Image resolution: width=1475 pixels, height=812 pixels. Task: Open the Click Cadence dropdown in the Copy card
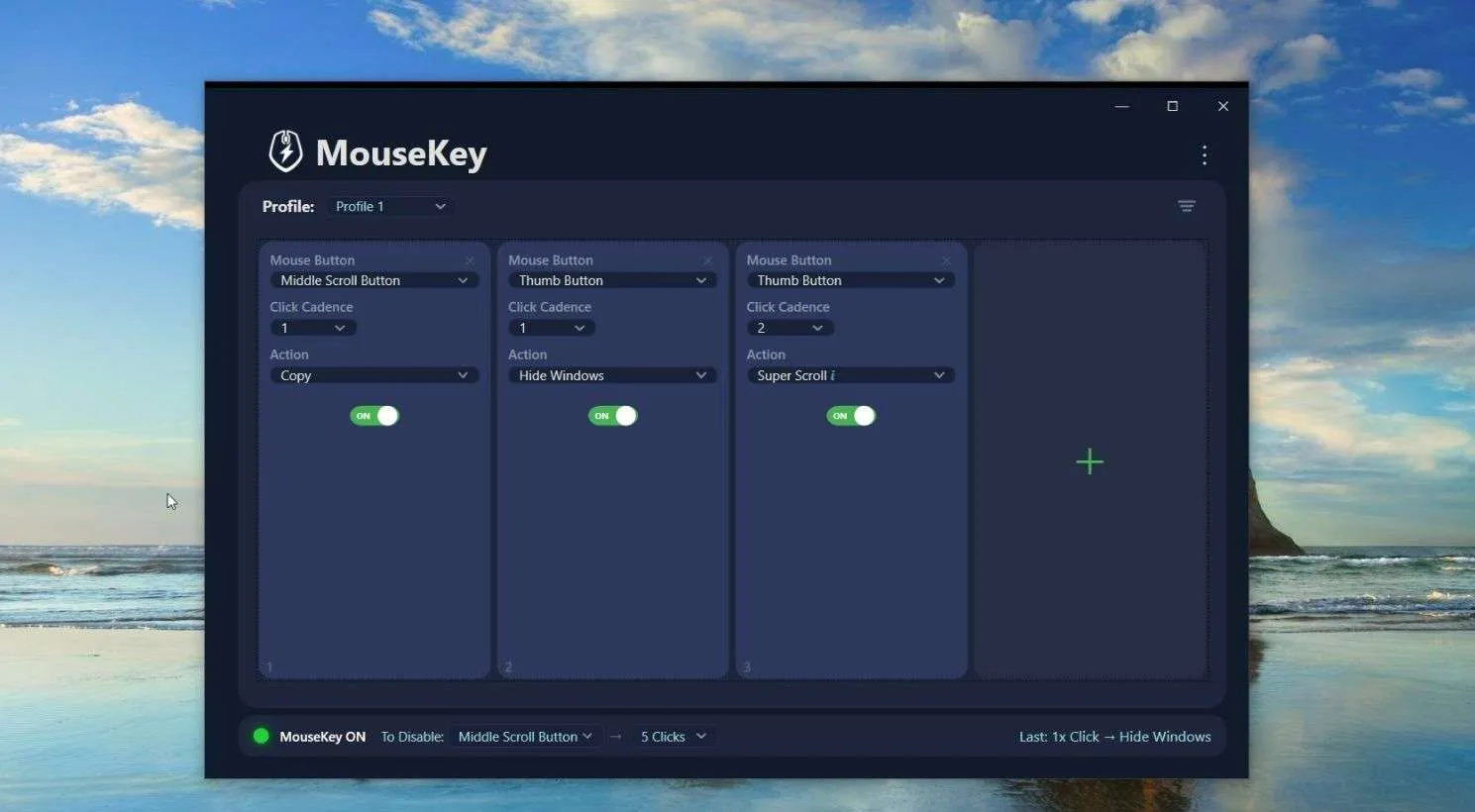pos(313,328)
